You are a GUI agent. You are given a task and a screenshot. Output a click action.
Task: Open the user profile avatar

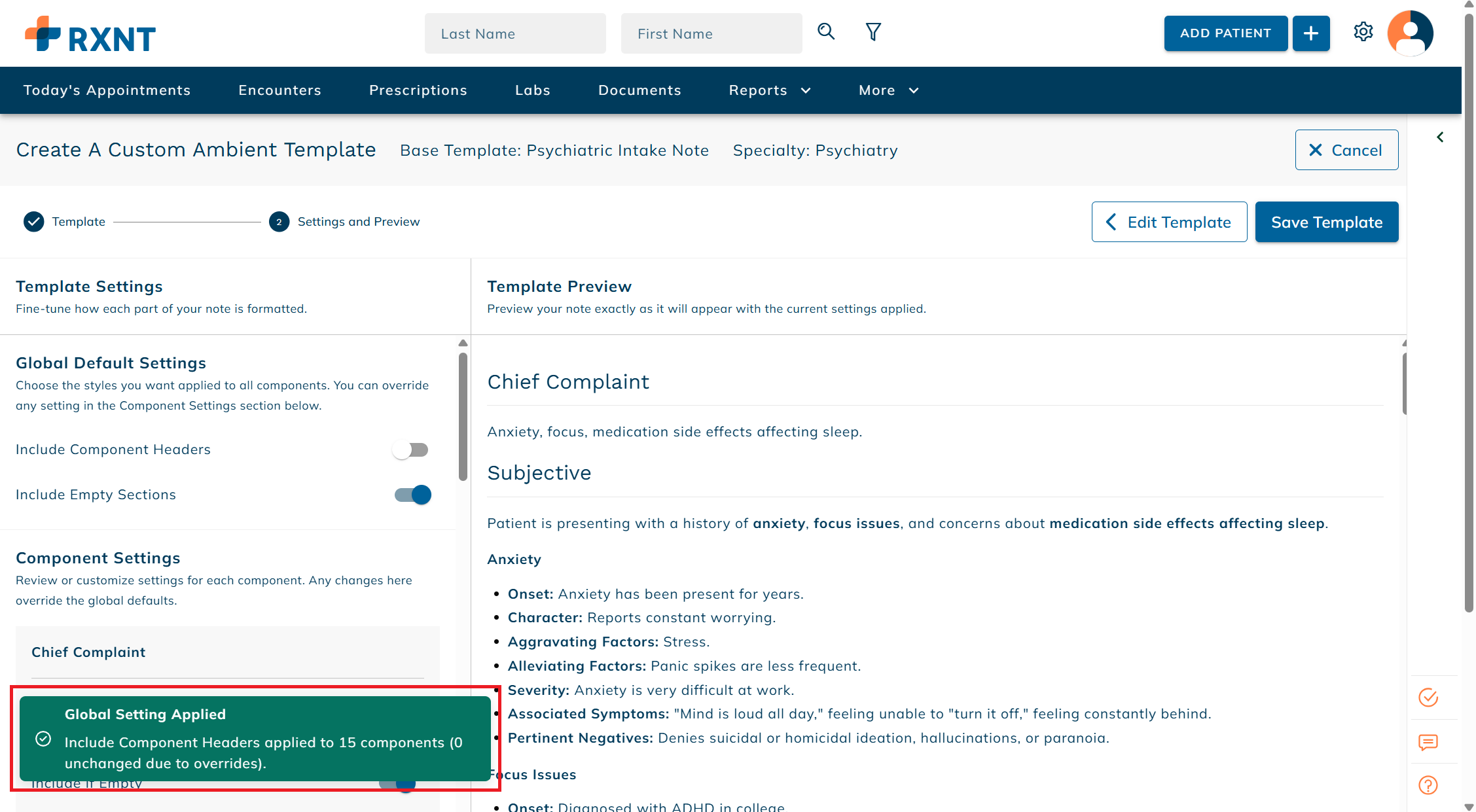(1410, 33)
